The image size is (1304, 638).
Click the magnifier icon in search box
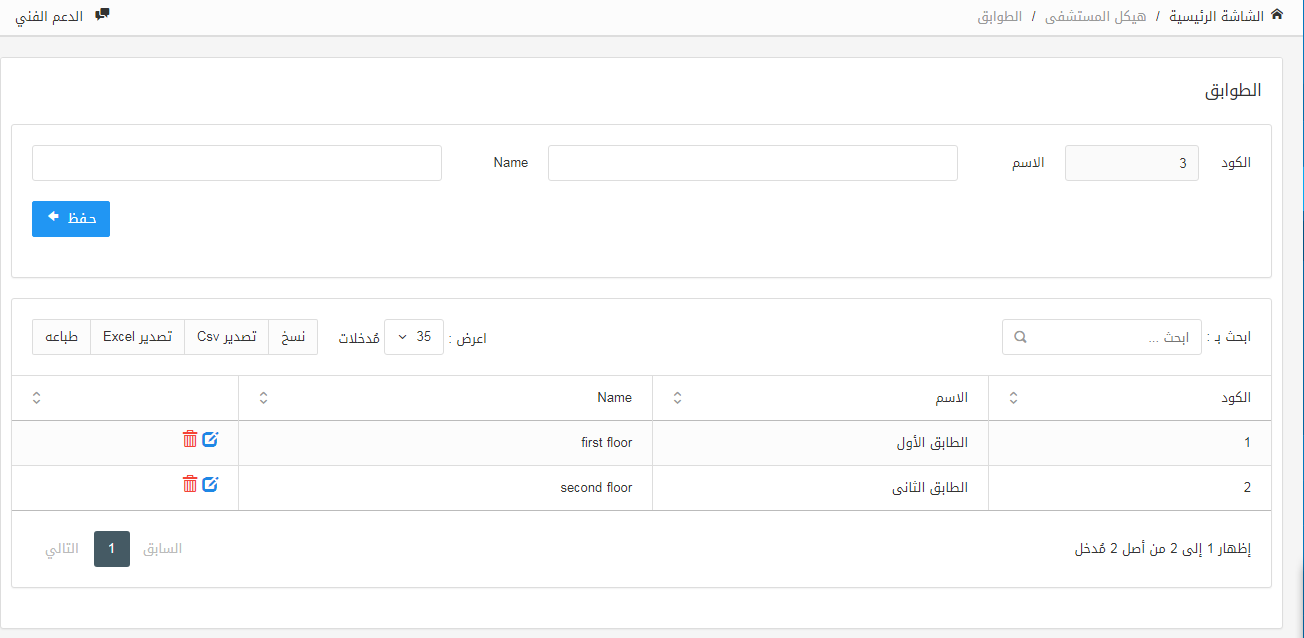(x=1020, y=337)
